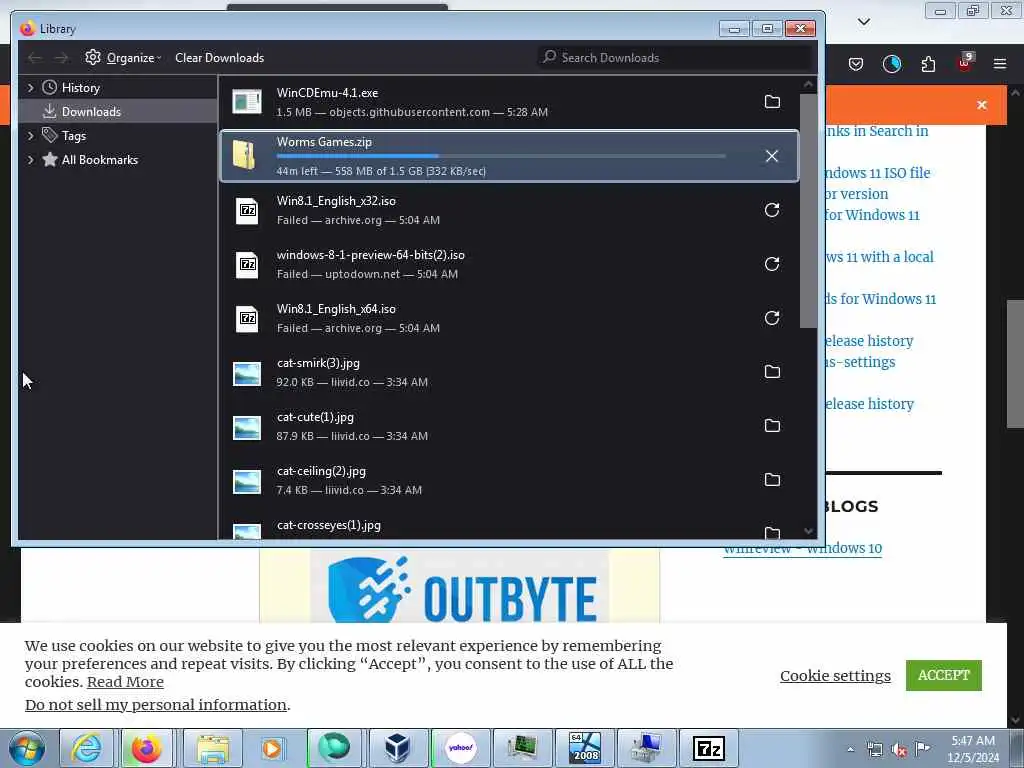Open the Windows Start button
The width and height of the screenshot is (1024, 768).
click(27, 748)
